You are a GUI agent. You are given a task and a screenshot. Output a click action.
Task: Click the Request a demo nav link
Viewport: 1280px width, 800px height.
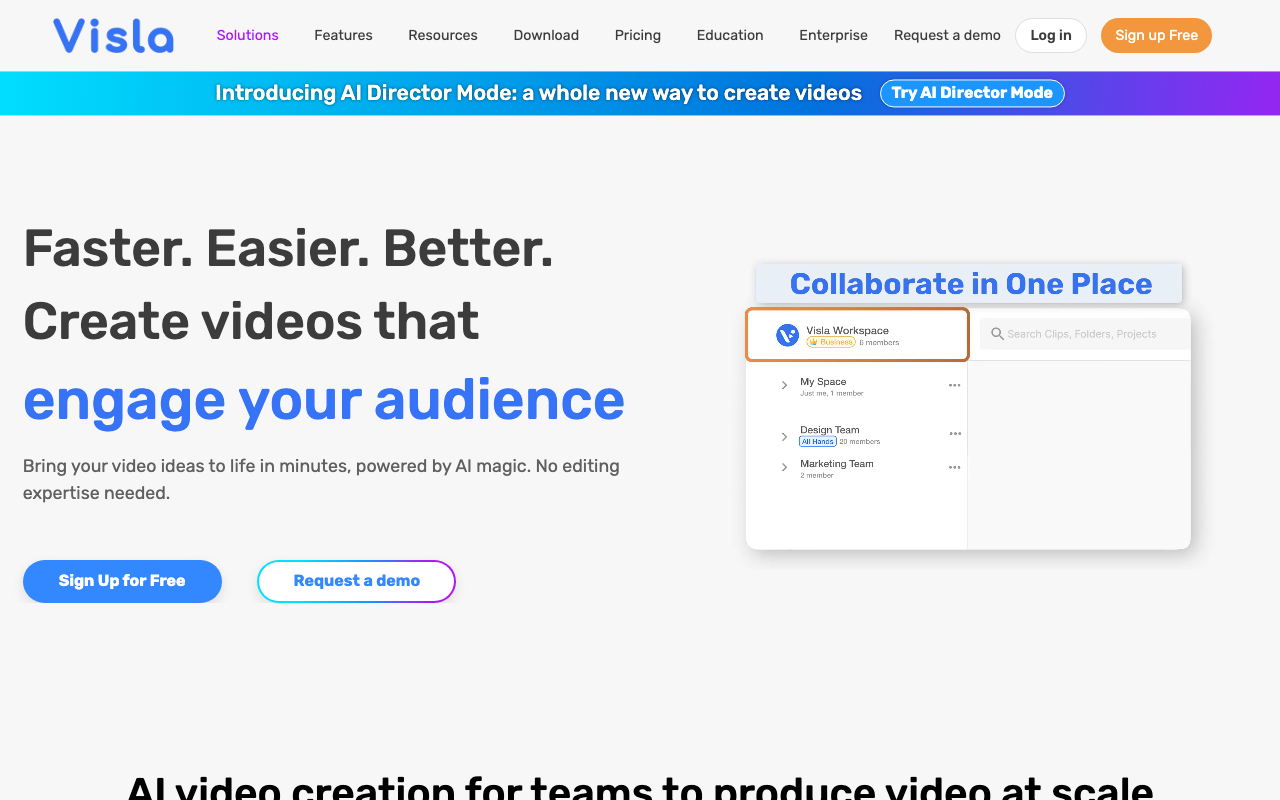[x=947, y=35]
